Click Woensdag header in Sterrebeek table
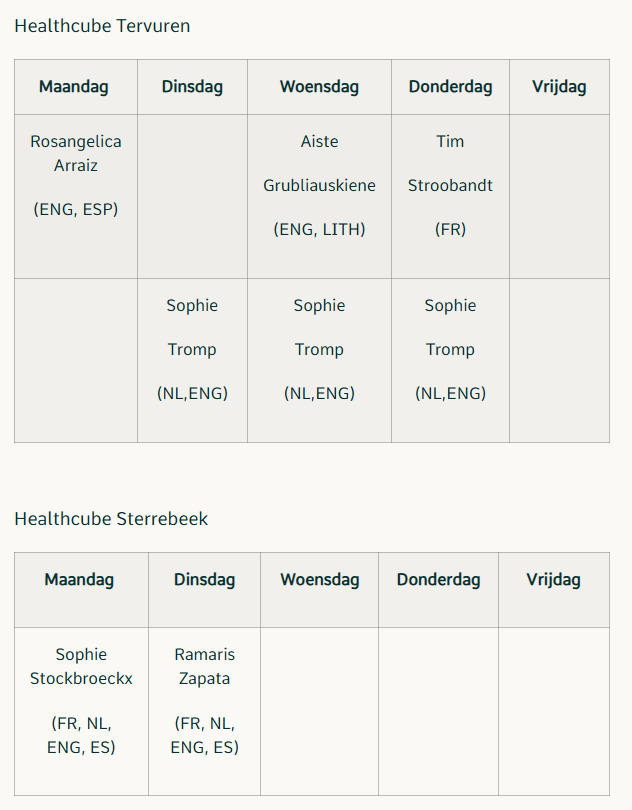The image size is (632, 810). pos(319,590)
